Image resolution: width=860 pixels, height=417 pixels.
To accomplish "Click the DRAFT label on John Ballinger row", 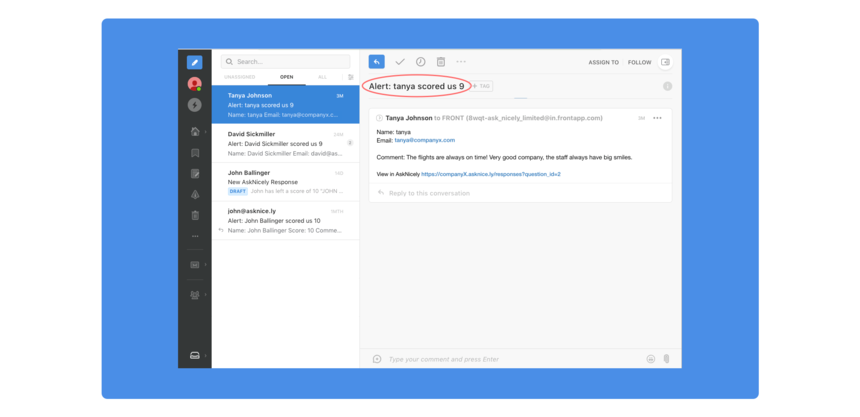I will pyautogui.click(x=237, y=191).
